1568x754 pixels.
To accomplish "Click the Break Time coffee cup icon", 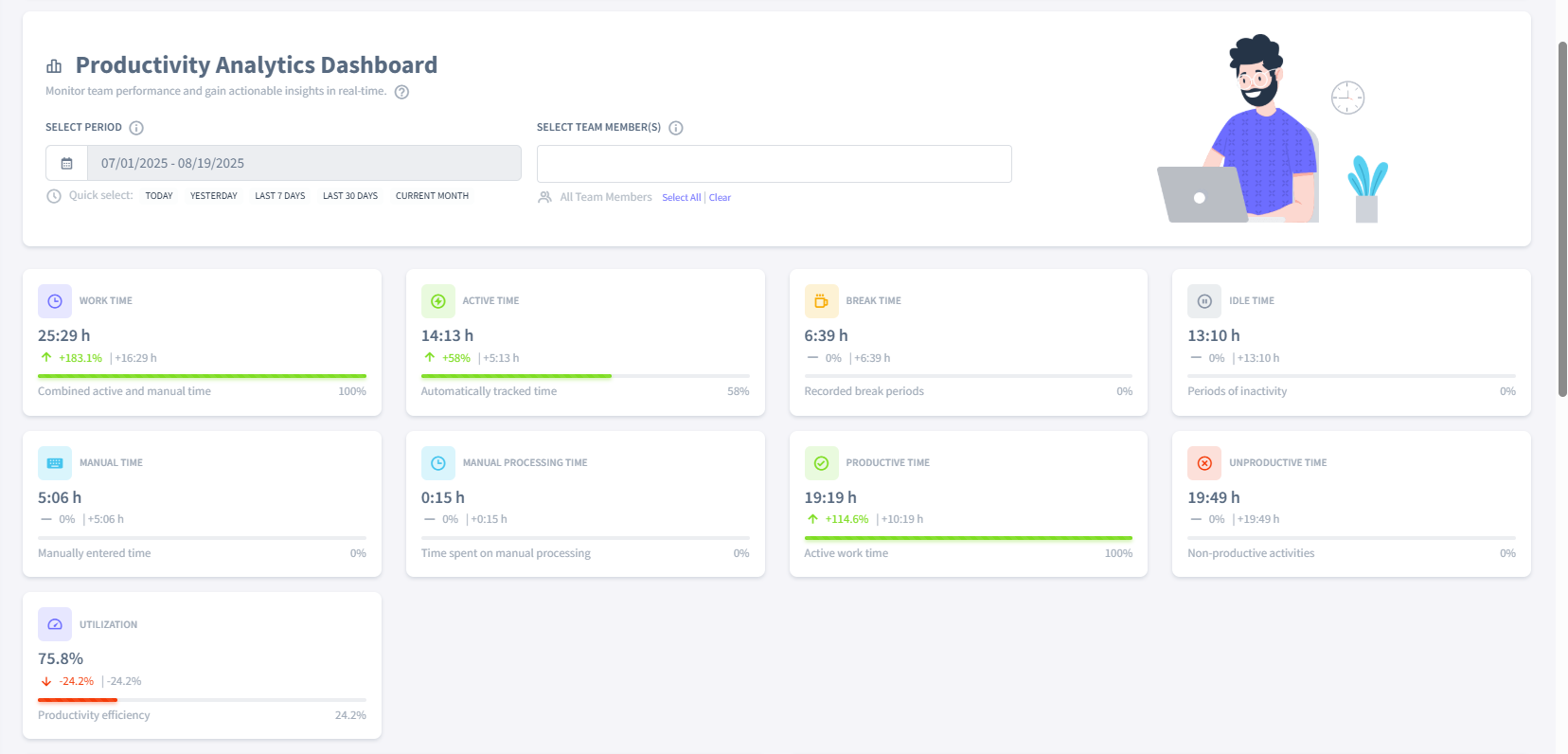I will pos(821,301).
